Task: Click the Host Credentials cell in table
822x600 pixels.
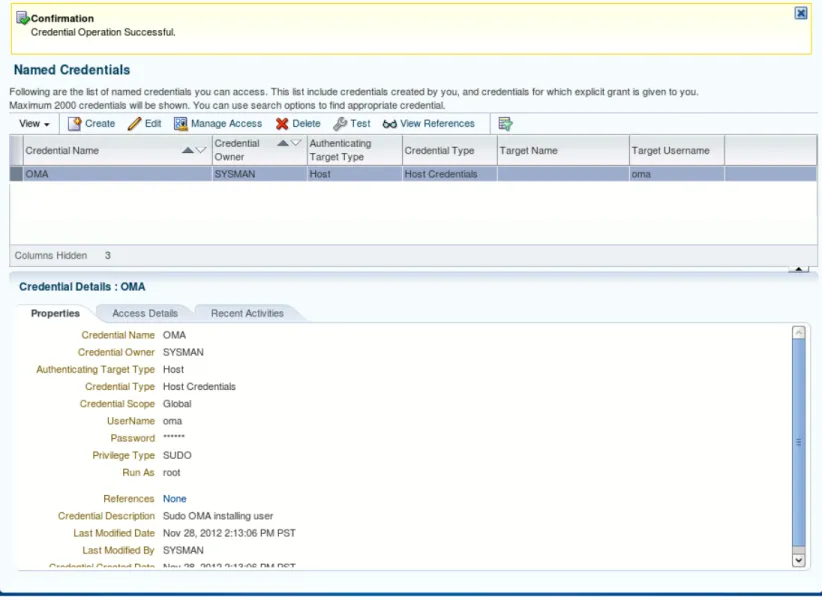Action: point(450,174)
